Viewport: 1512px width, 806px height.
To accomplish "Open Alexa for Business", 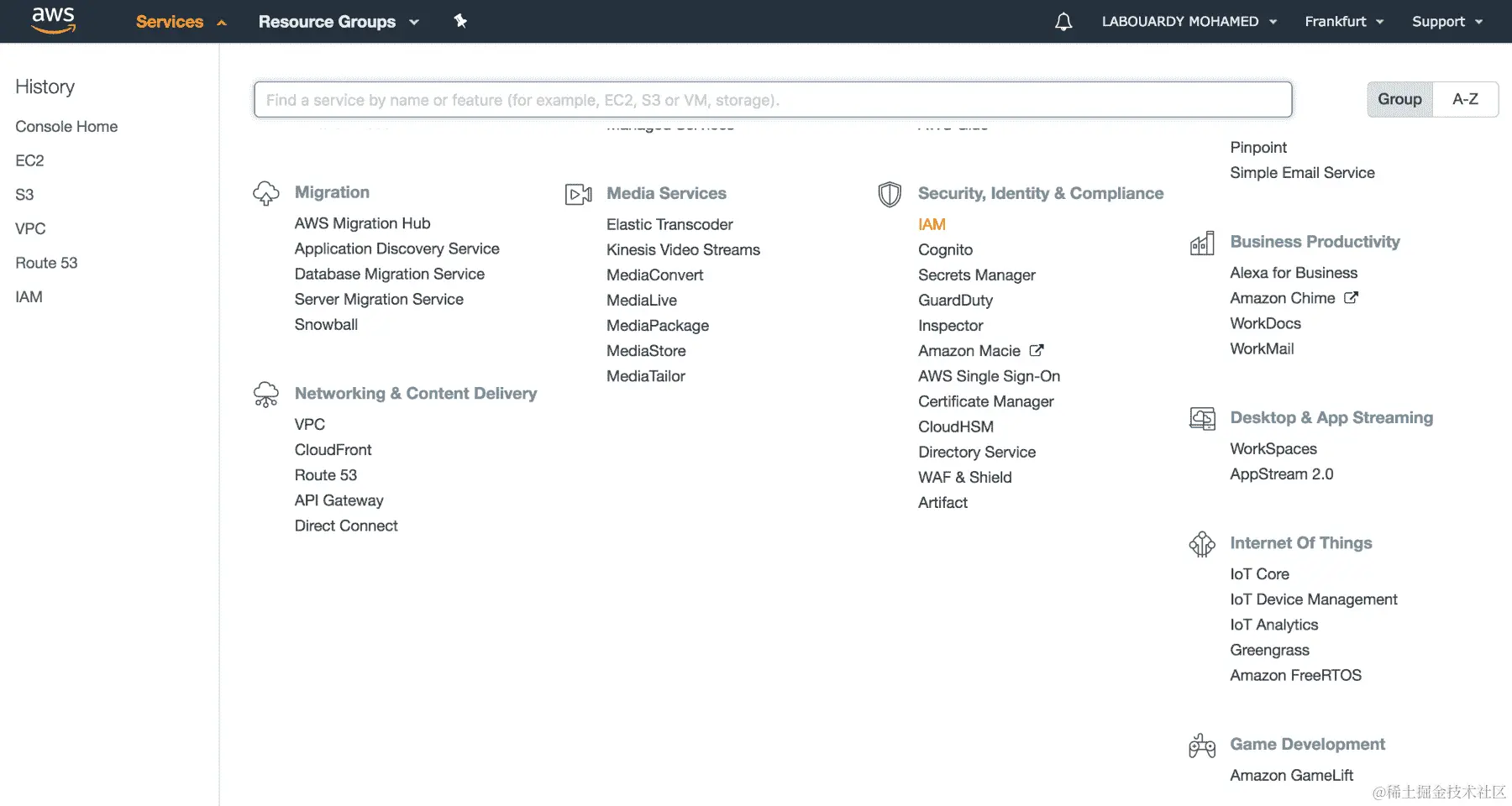I will point(1294,273).
